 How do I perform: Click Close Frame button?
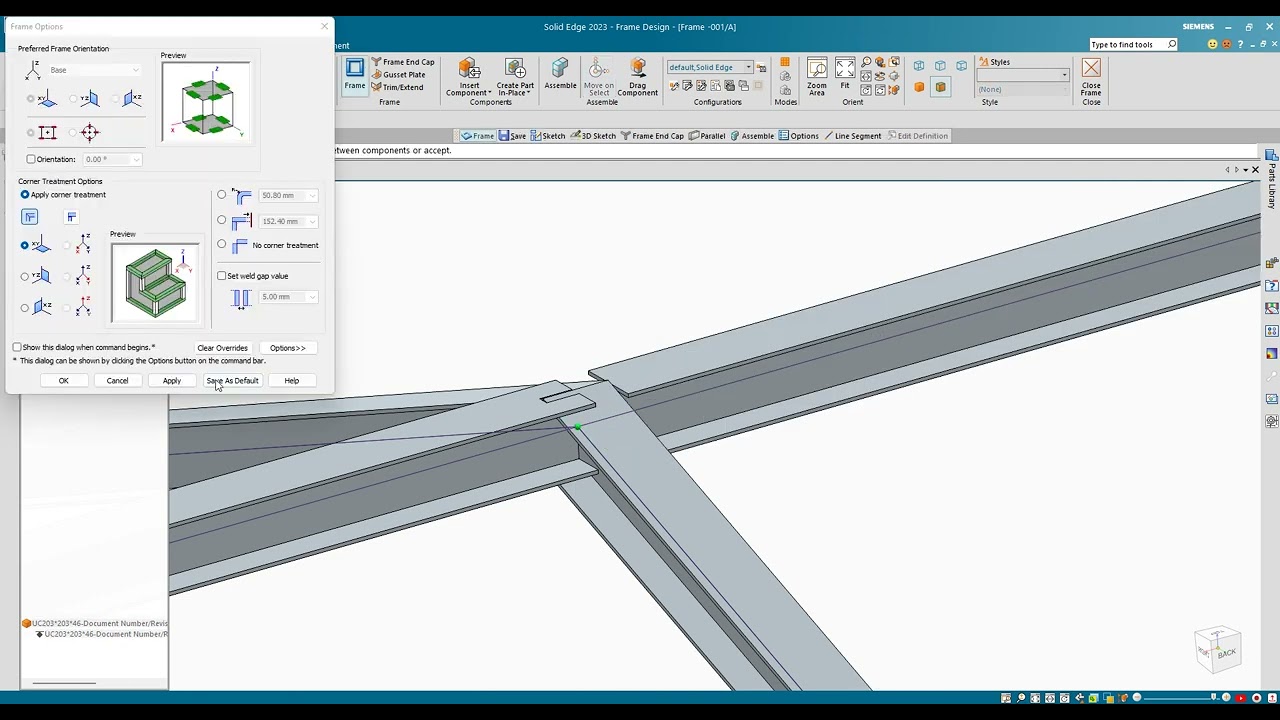(x=1091, y=77)
